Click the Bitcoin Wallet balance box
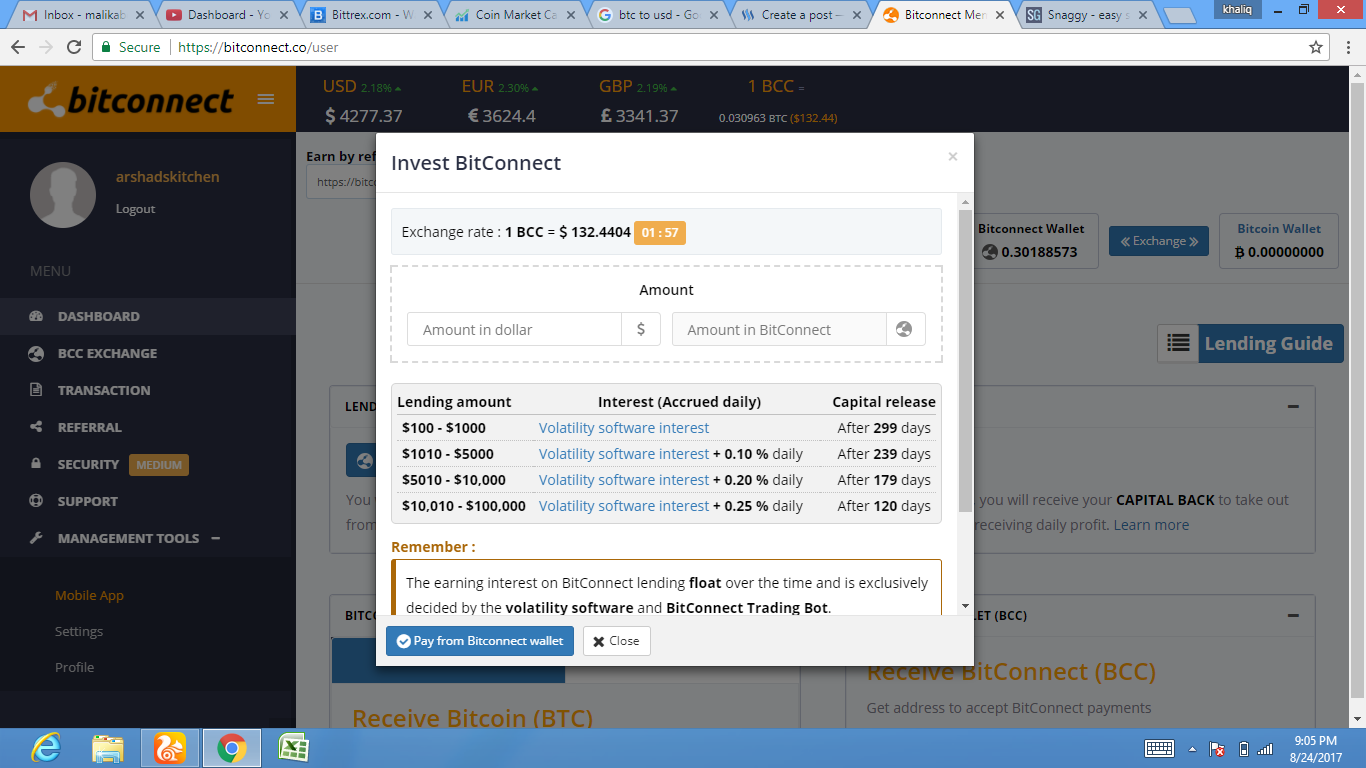 pyautogui.click(x=1279, y=241)
